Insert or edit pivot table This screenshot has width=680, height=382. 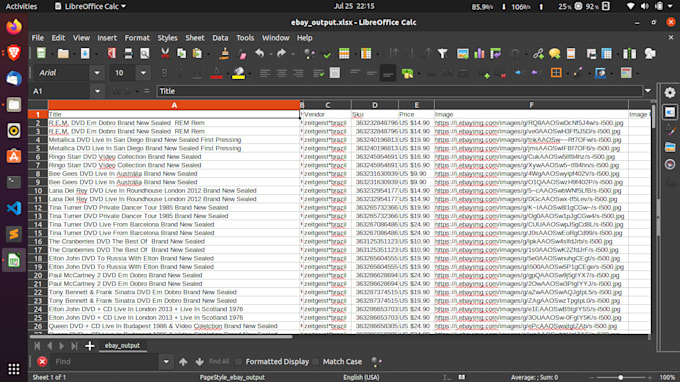[x=496, y=53]
